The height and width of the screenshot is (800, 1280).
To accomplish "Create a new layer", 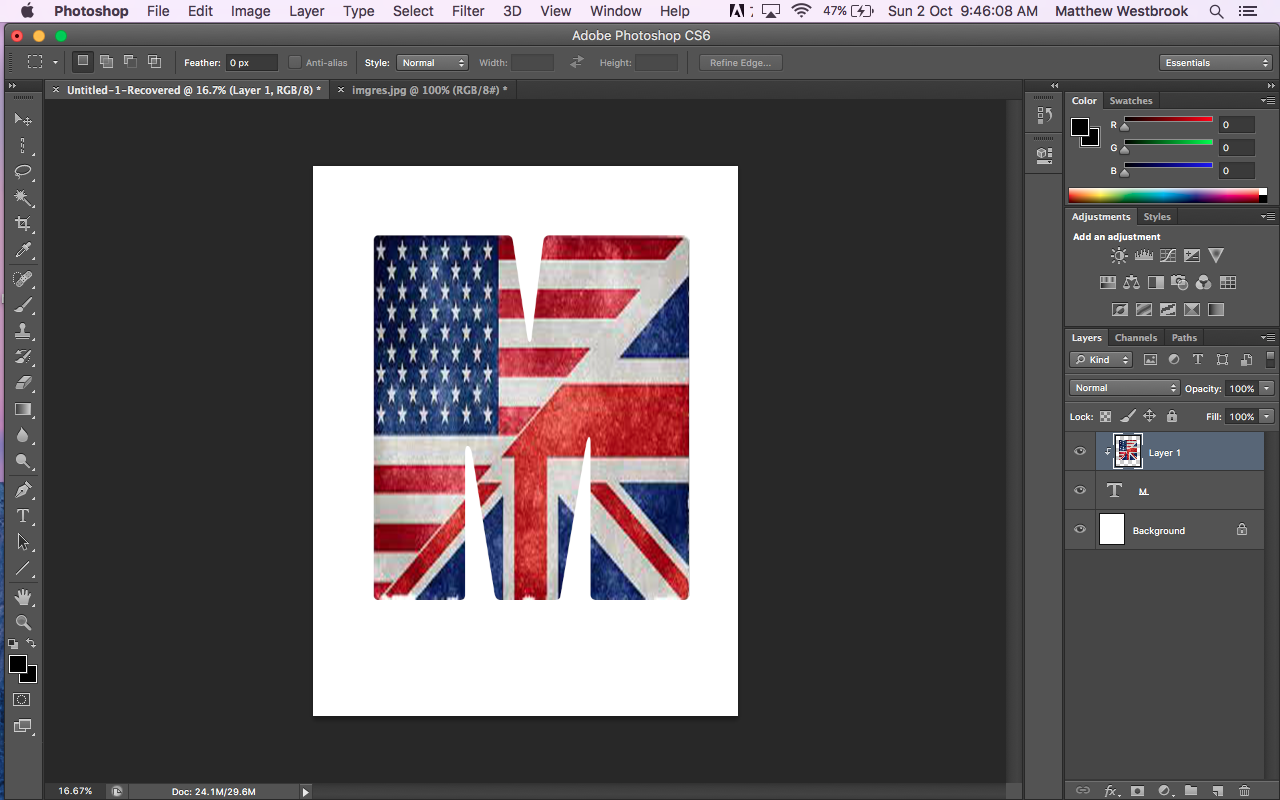I will (1217, 791).
